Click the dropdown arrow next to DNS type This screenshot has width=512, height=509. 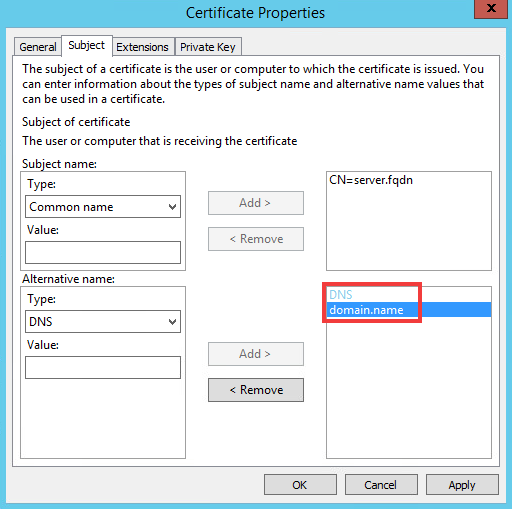[172, 322]
